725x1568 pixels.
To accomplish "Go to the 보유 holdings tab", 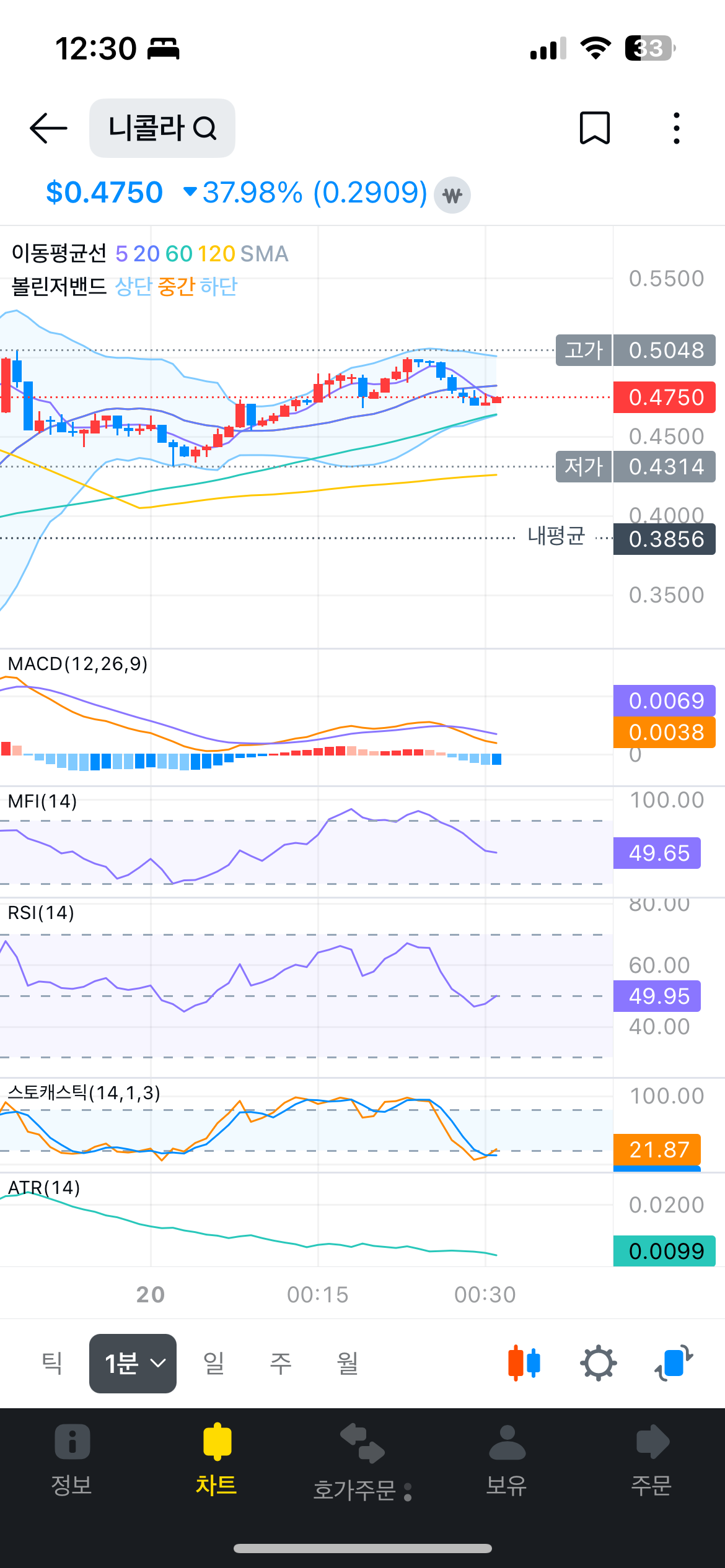I will (507, 1460).
